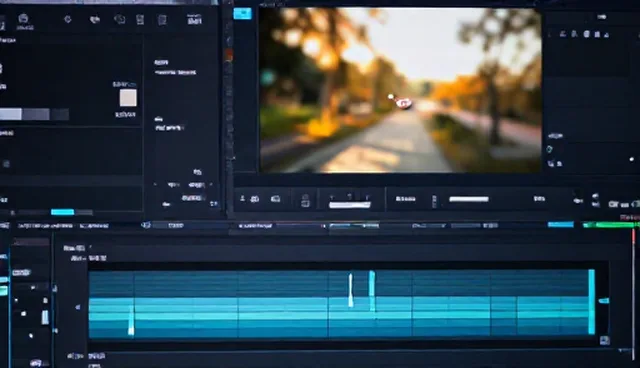Click the person icon below the preview window

coord(242,198)
